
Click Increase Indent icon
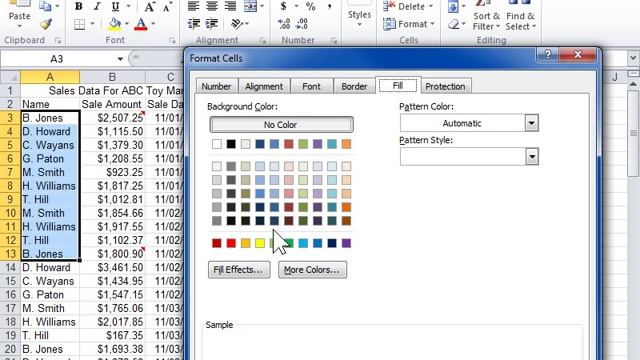211,24
